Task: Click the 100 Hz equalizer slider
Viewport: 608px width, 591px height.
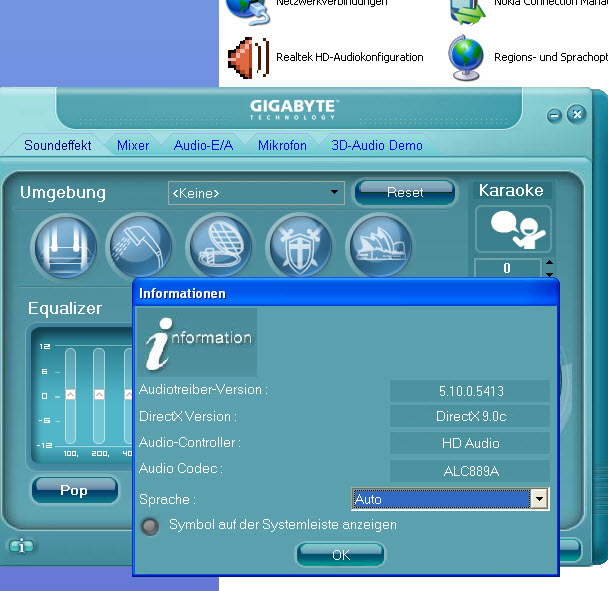Action: [x=71, y=396]
